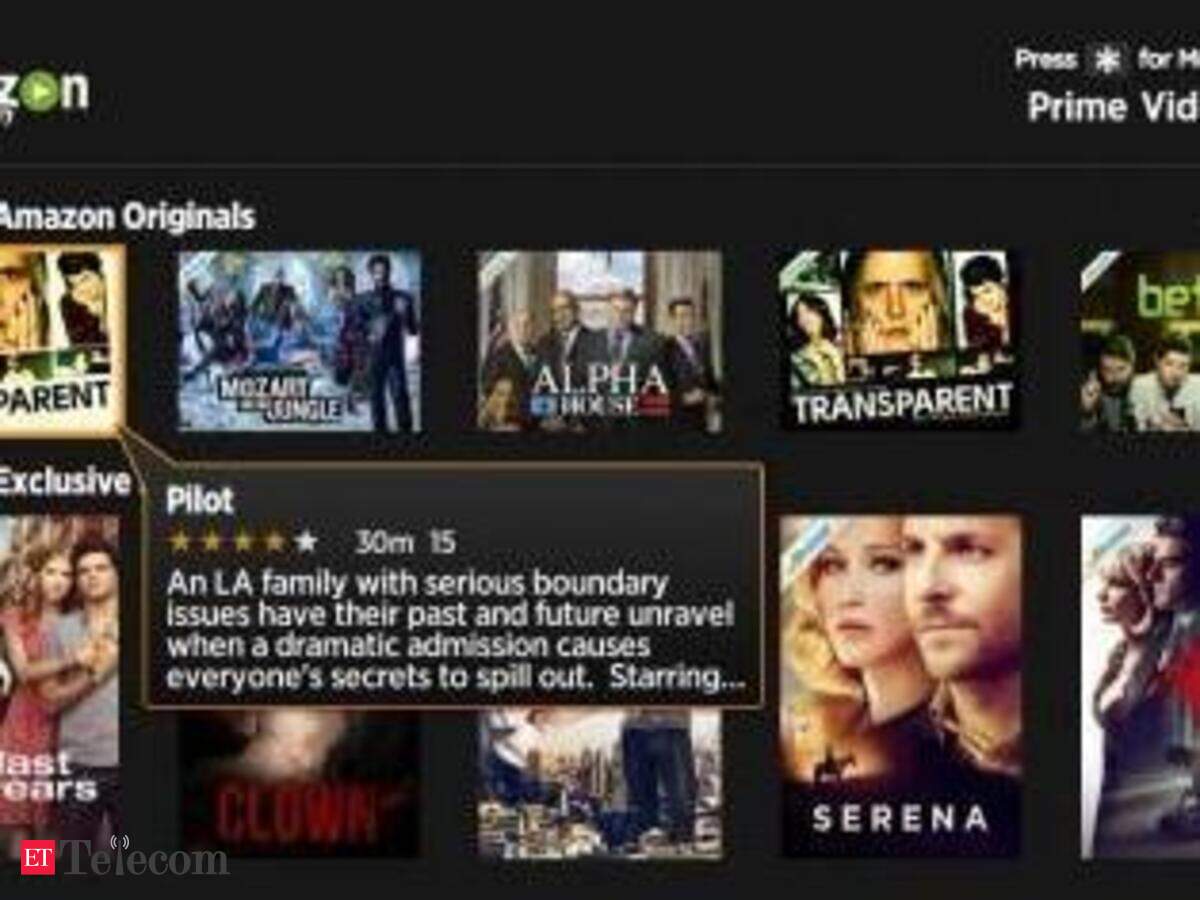The width and height of the screenshot is (1200, 900).
Task: Select the highlighted Transparent tile with gold border
Action: (x=62, y=340)
